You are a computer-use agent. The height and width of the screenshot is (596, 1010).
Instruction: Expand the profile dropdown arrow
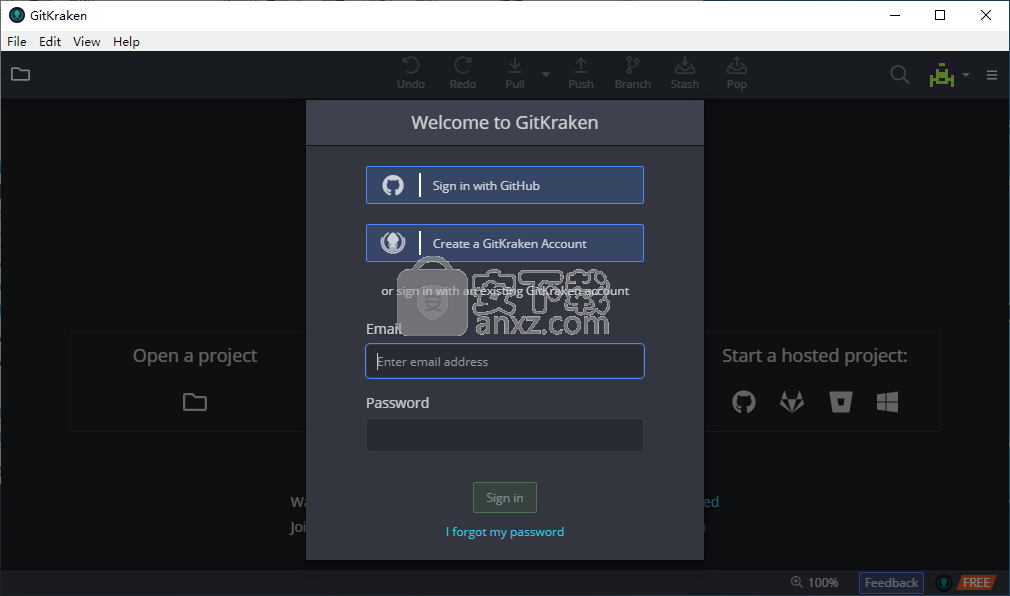[x=966, y=75]
